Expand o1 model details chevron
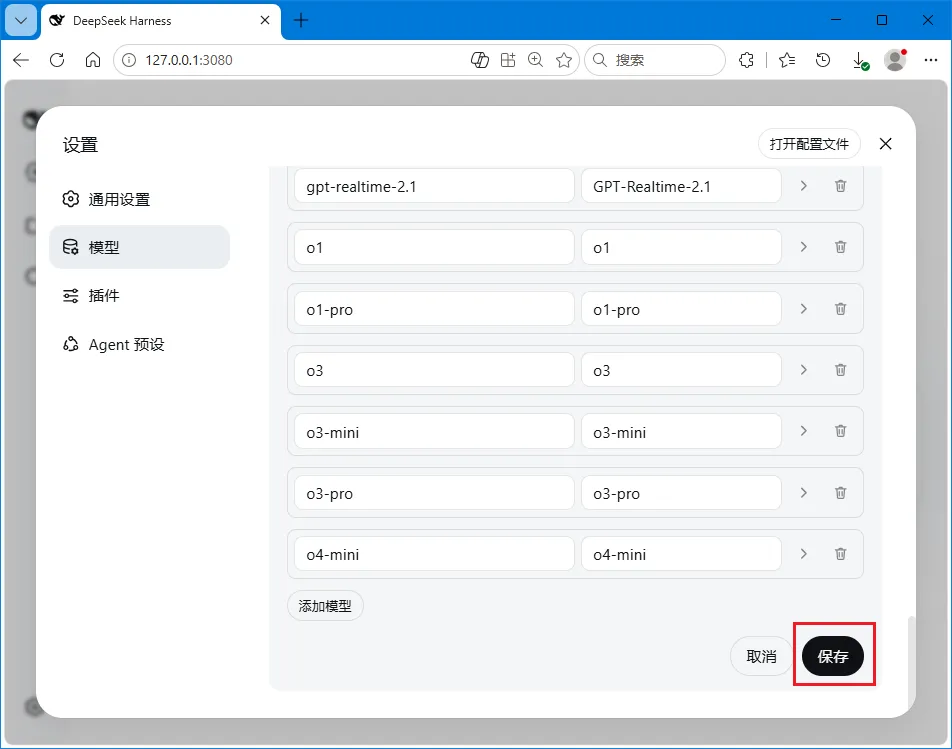This screenshot has height=749, width=952. [x=803, y=247]
